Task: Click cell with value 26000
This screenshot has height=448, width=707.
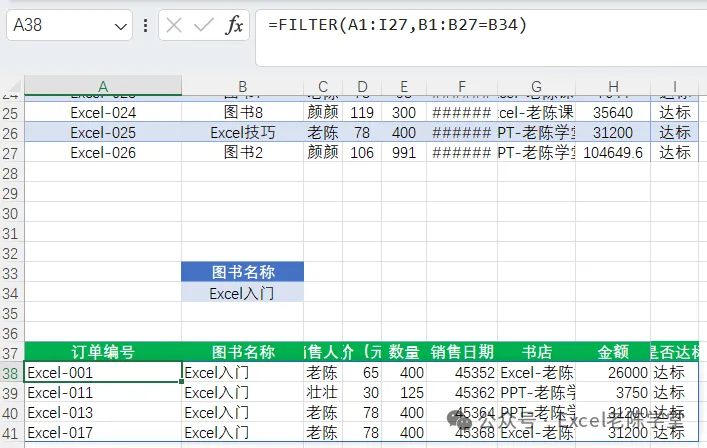Action: pyautogui.click(x=613, y=372)
